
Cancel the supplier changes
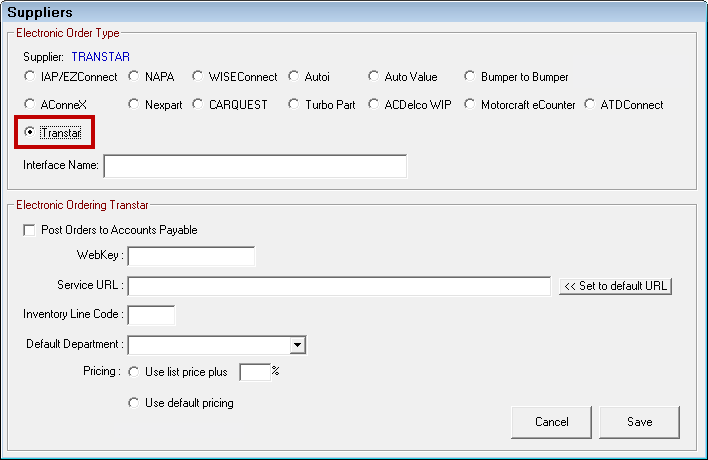point(551,422)
